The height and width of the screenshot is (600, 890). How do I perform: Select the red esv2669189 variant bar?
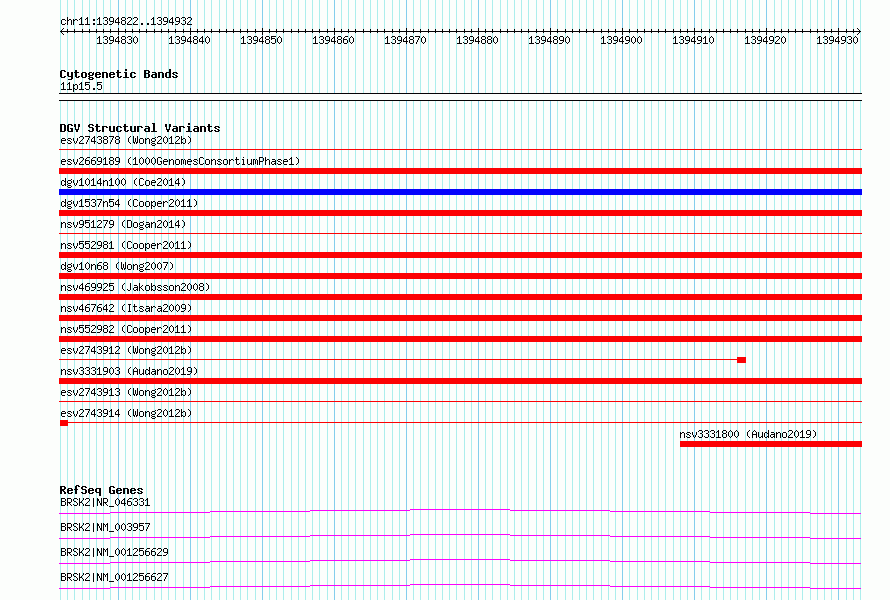460,171
